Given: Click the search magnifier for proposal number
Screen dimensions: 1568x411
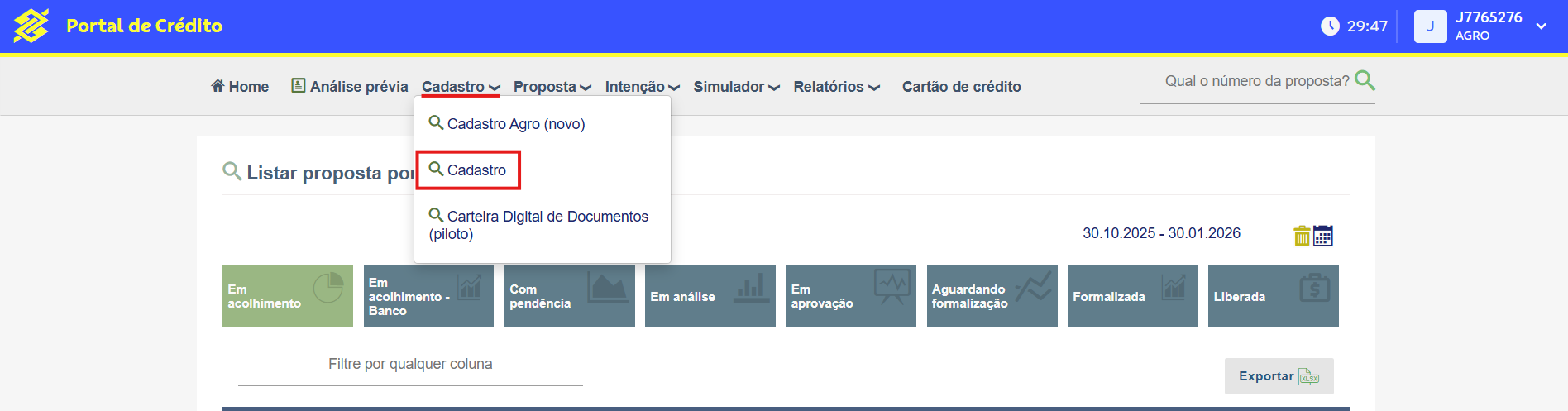Looking at the screenshot, I should 1365,80.
